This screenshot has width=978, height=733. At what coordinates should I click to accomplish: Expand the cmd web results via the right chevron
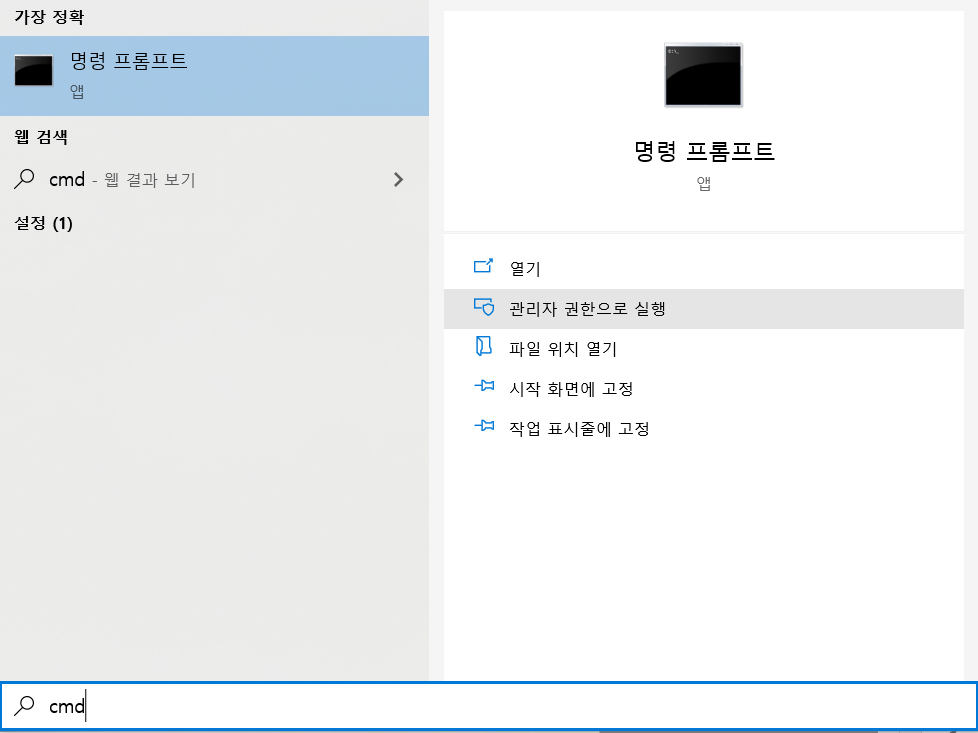click(x=399, y=179)
